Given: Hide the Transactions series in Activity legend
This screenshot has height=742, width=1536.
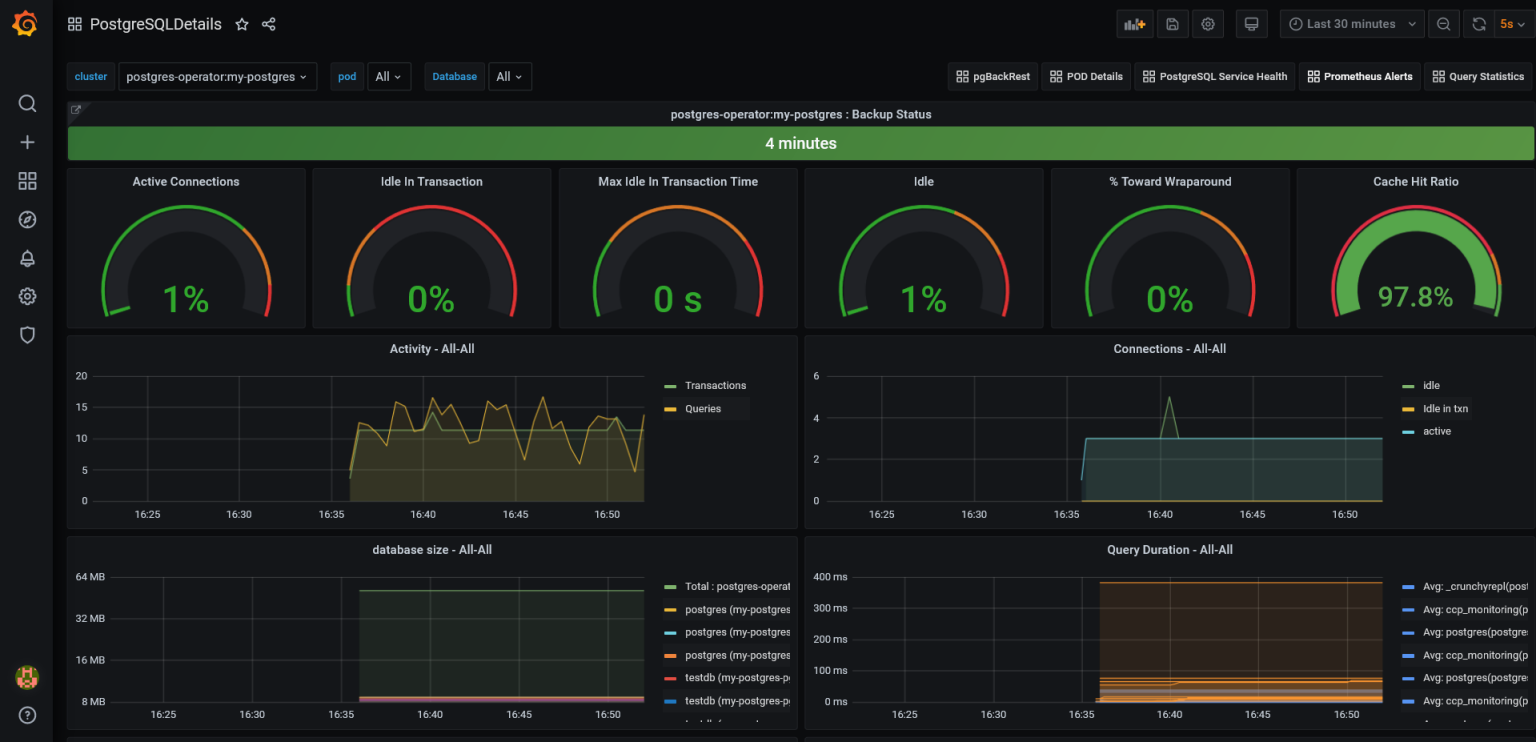Looking at the screenshot, I should (x=716, y=385).
